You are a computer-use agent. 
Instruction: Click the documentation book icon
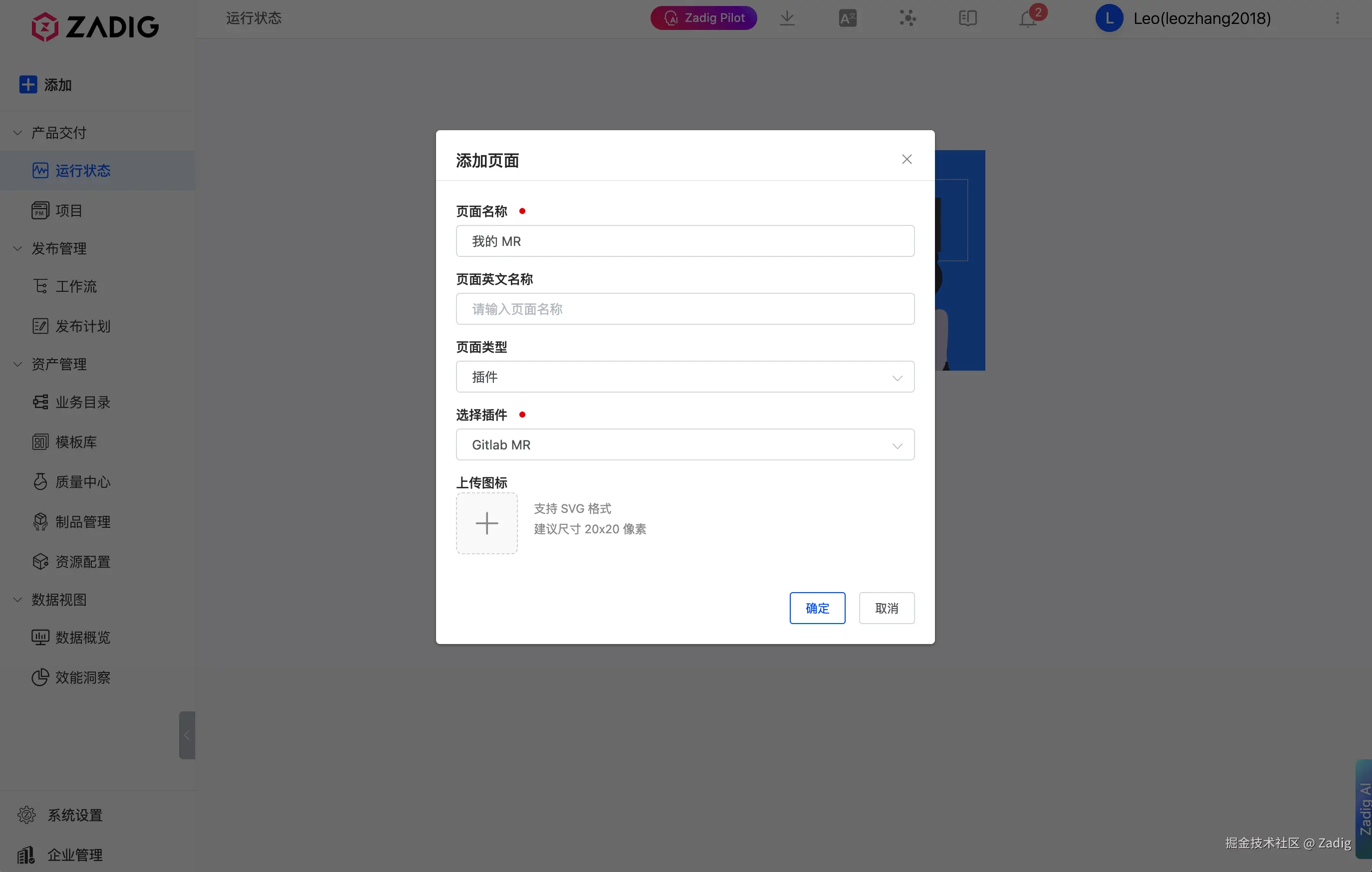tap(967, 18)
